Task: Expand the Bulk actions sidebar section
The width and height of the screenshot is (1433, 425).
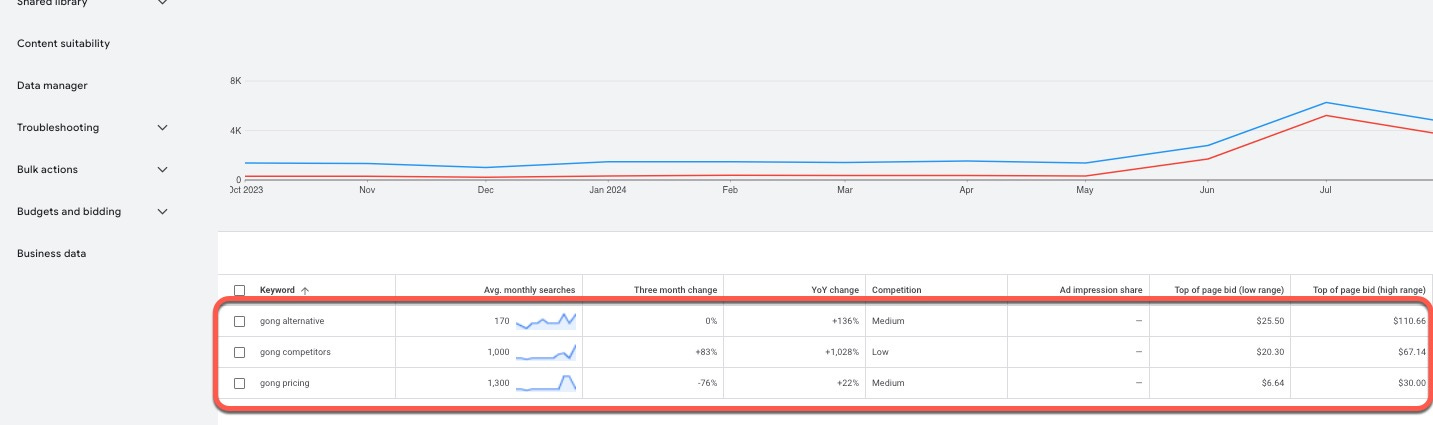Action: pyautogui.click(x=162, y=170)
